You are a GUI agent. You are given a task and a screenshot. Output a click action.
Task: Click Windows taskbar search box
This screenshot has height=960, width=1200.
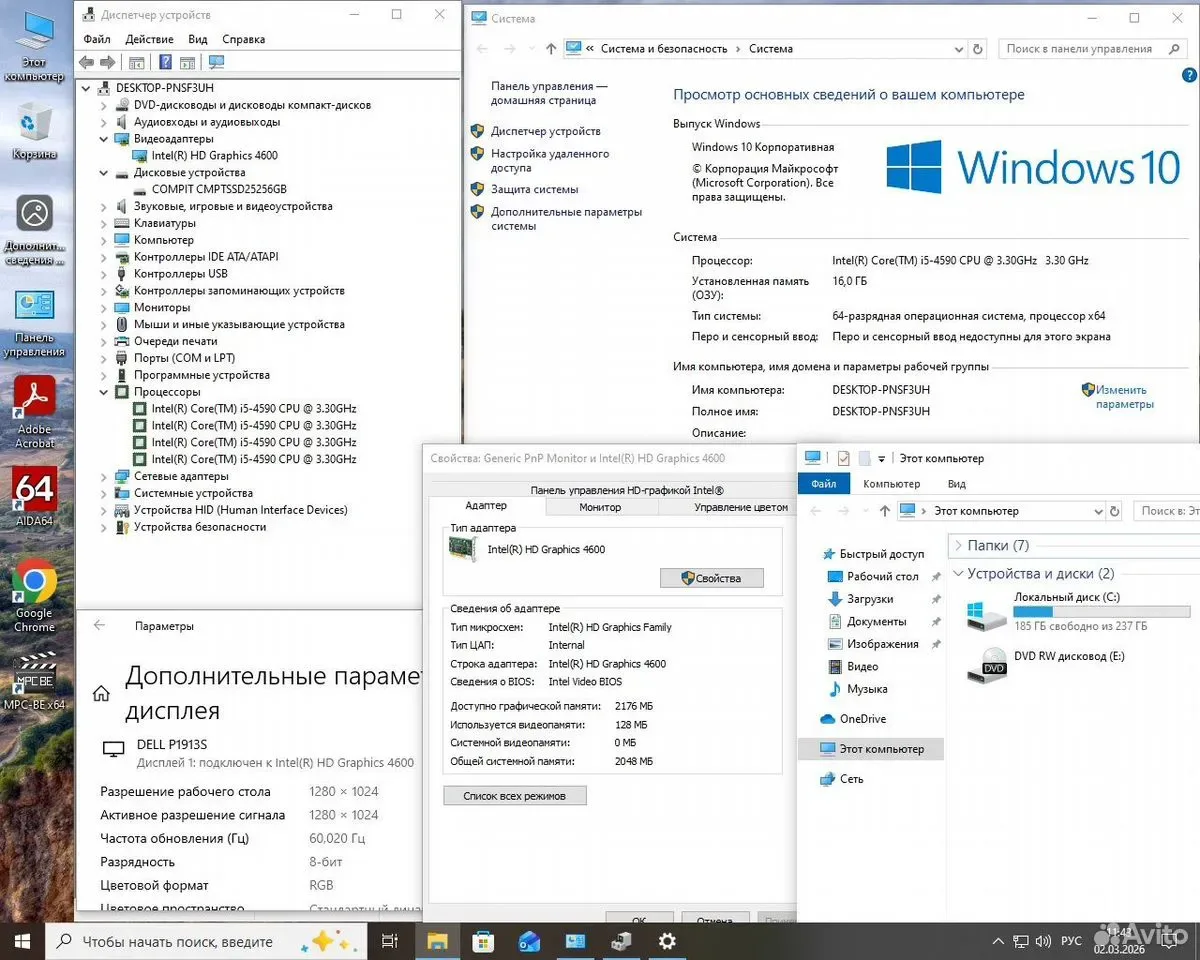coord(205,941)
